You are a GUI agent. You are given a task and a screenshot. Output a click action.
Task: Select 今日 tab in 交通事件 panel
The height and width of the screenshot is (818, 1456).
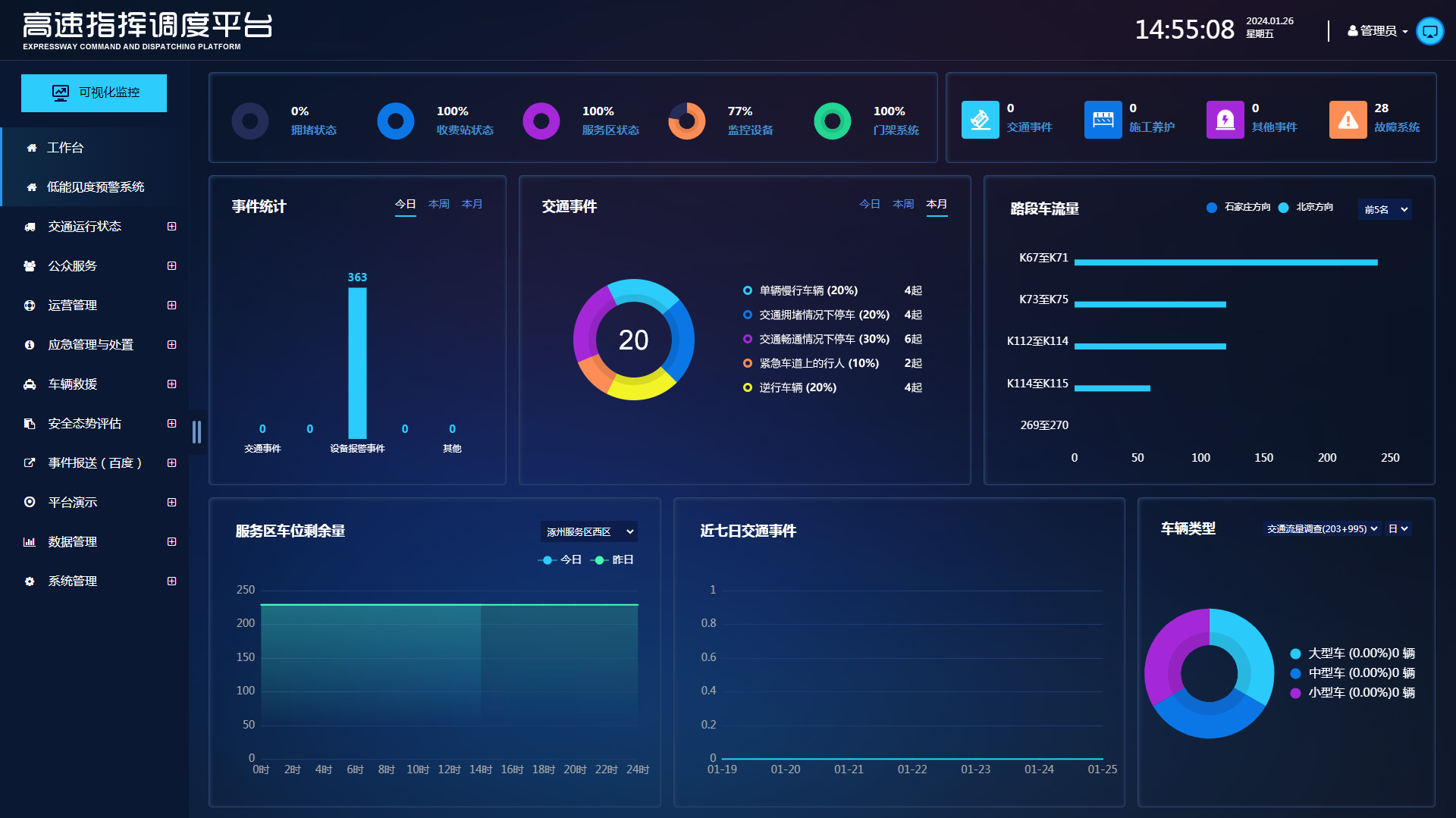click(869, 205)
